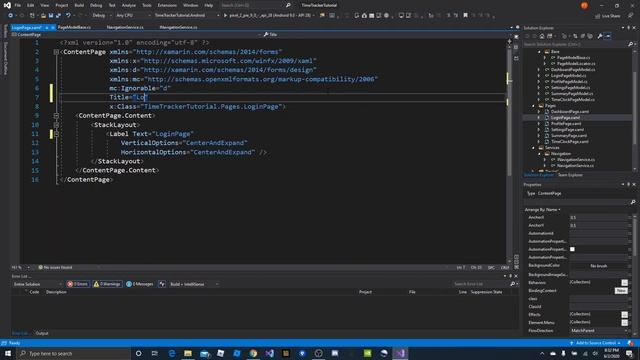This screenshot has width=640, height=360.
Task: Click the Behaviors collection edit button
Action: click(x=624, y=282)
